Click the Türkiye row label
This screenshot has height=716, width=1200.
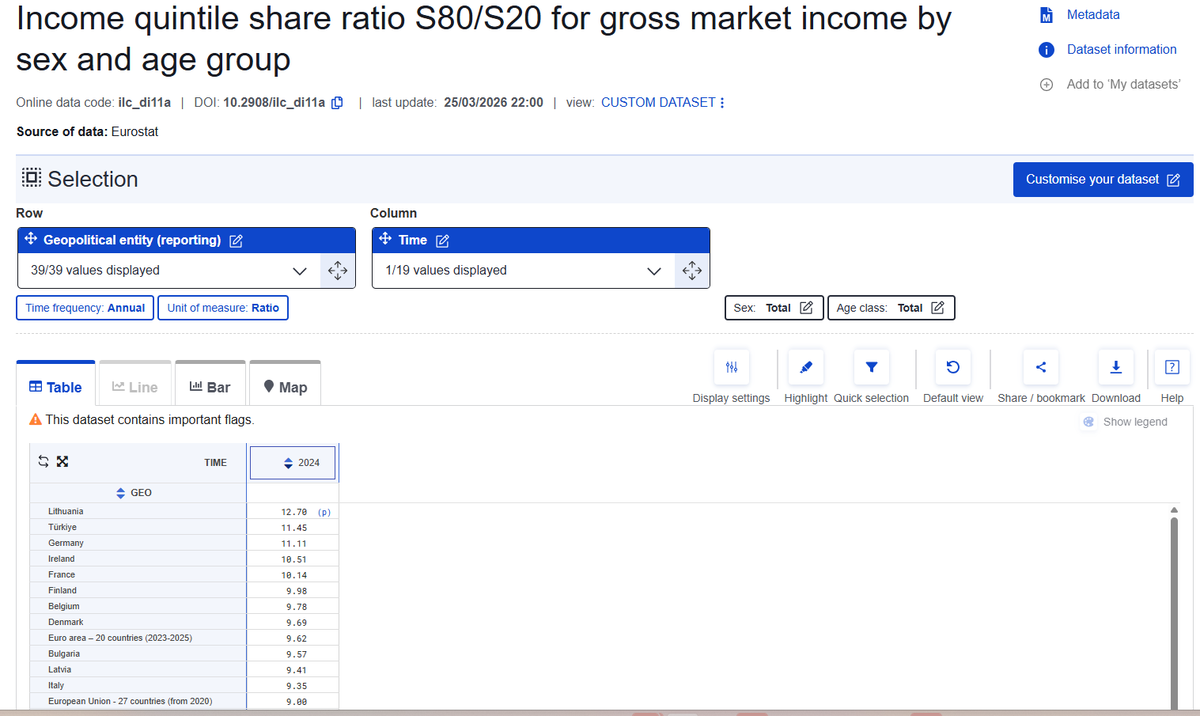pyautogui.click(x=62, y=527)
